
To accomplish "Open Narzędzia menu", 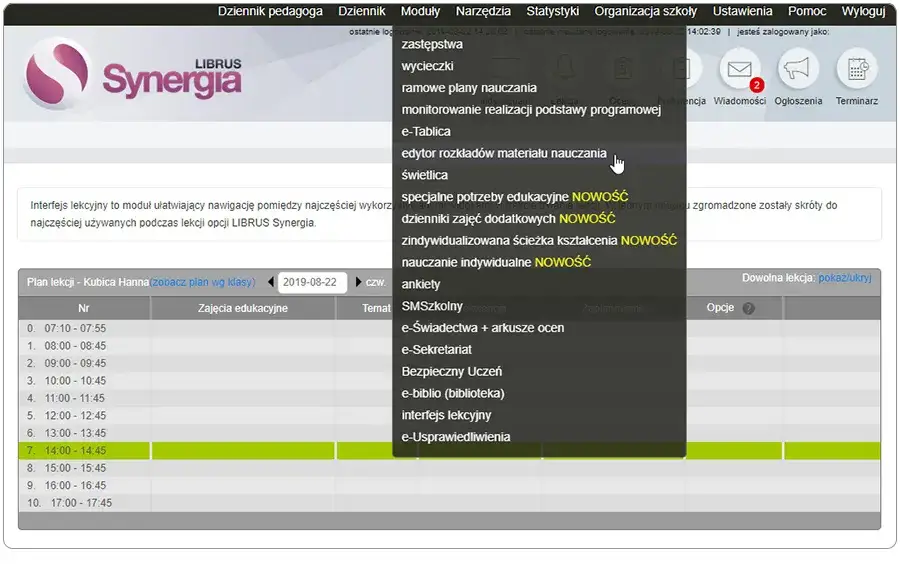I will pyautogui.click(x=483, y=11).
